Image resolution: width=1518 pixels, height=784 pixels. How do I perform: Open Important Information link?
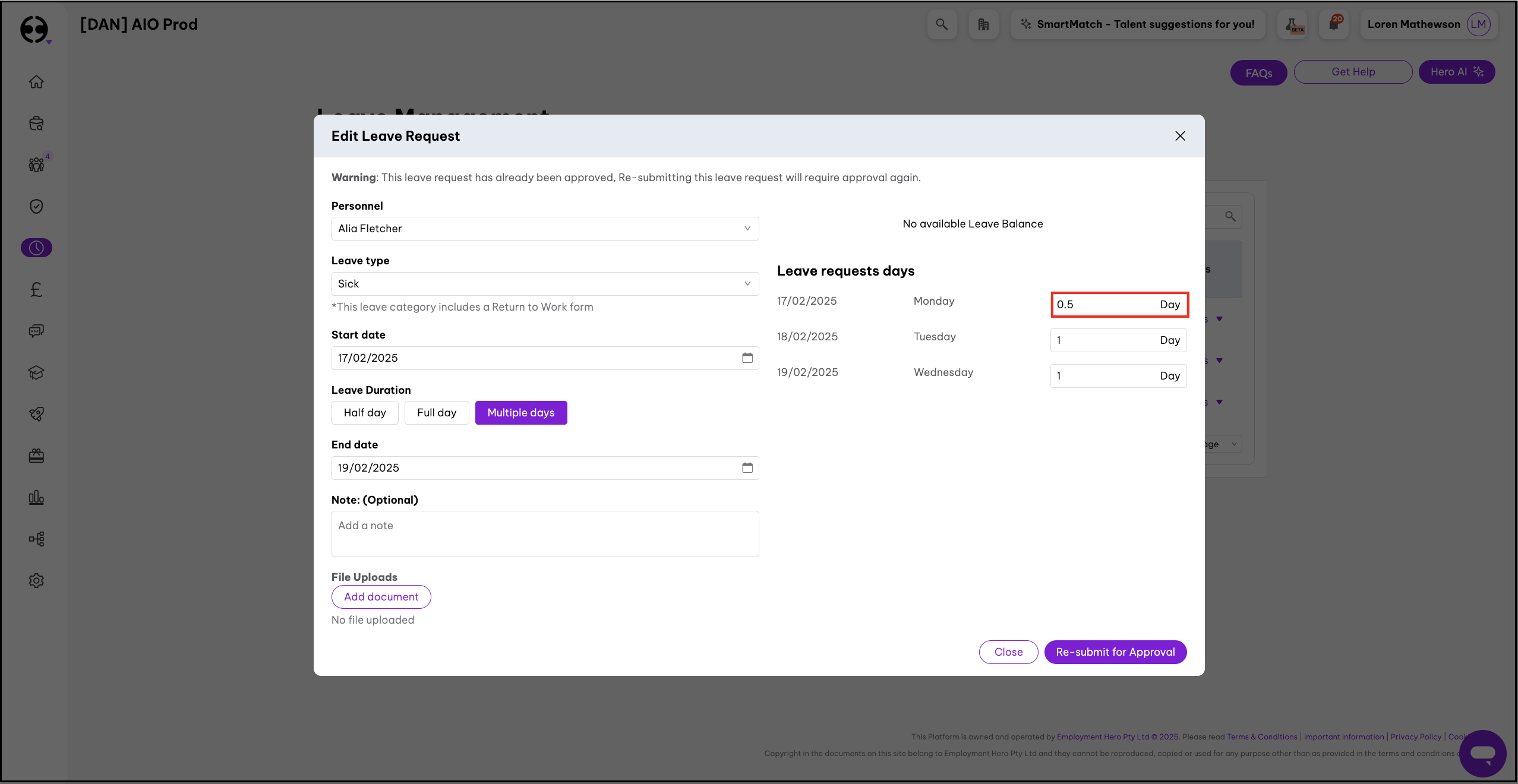[1344, 736]
